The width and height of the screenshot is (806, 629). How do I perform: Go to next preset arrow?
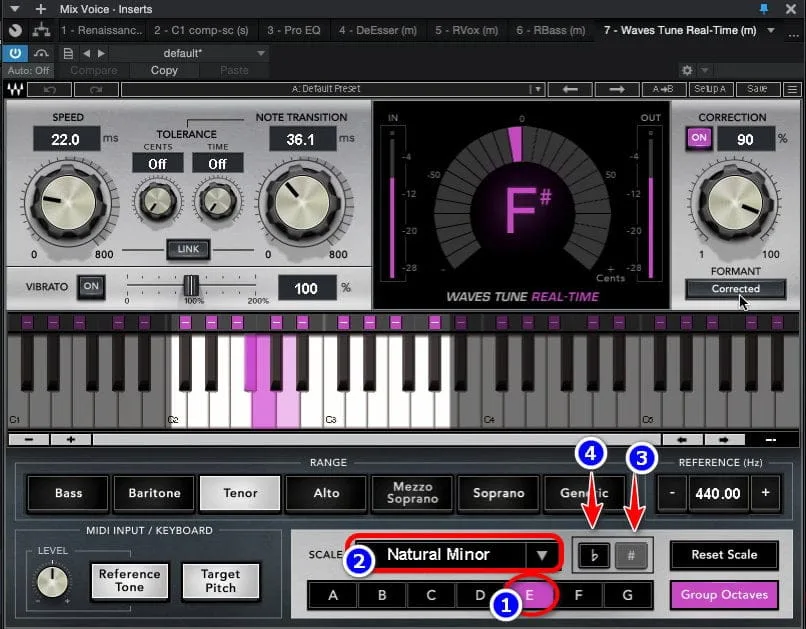[101, 53]
